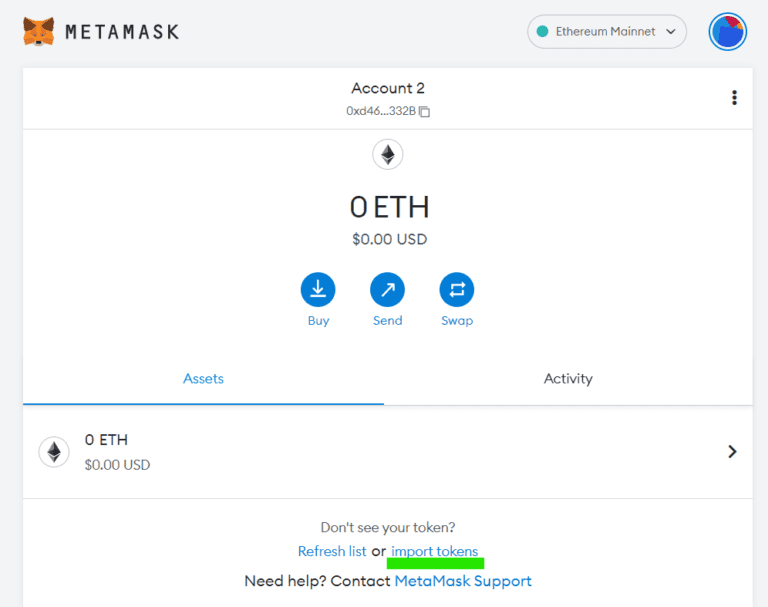Open the MetaMask Support link
This screenshot has height=607, width=768.
(463, 581)
